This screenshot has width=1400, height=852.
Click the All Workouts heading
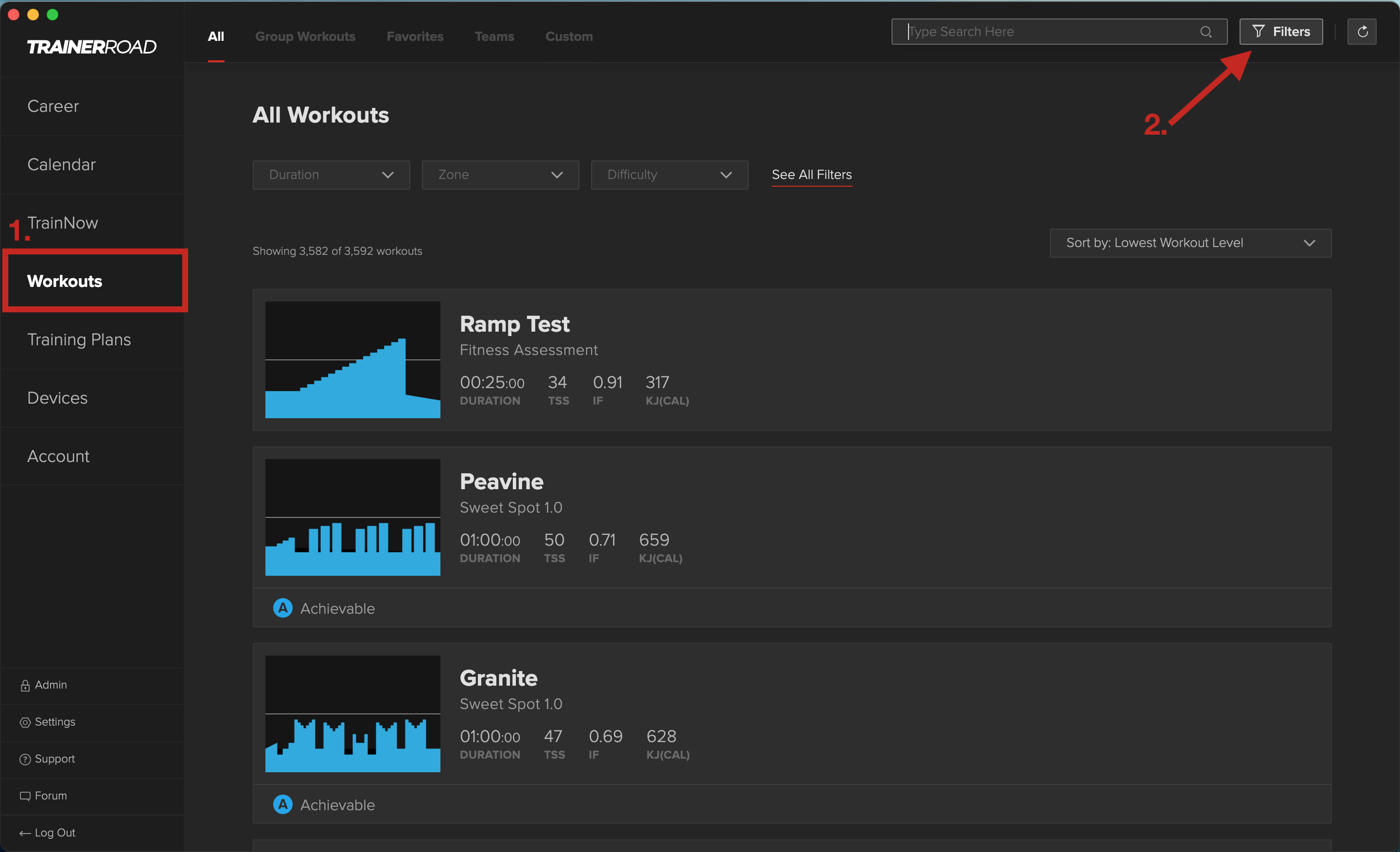pyautogui.click(x=320, y=115)
